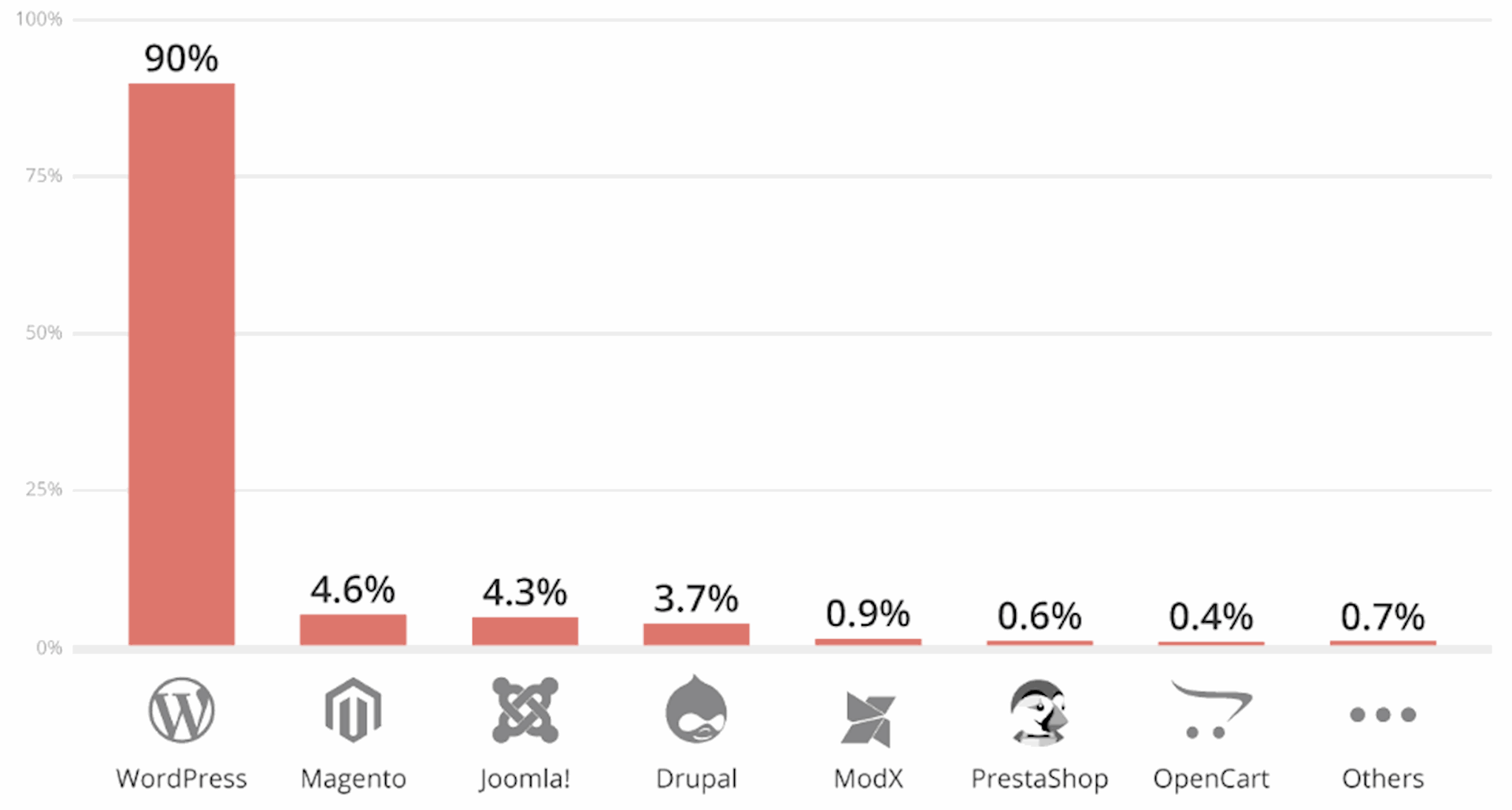Click the PrestaShop text label
The height and width of the screenshot is (810, 1512).
tap(1039, 779)
